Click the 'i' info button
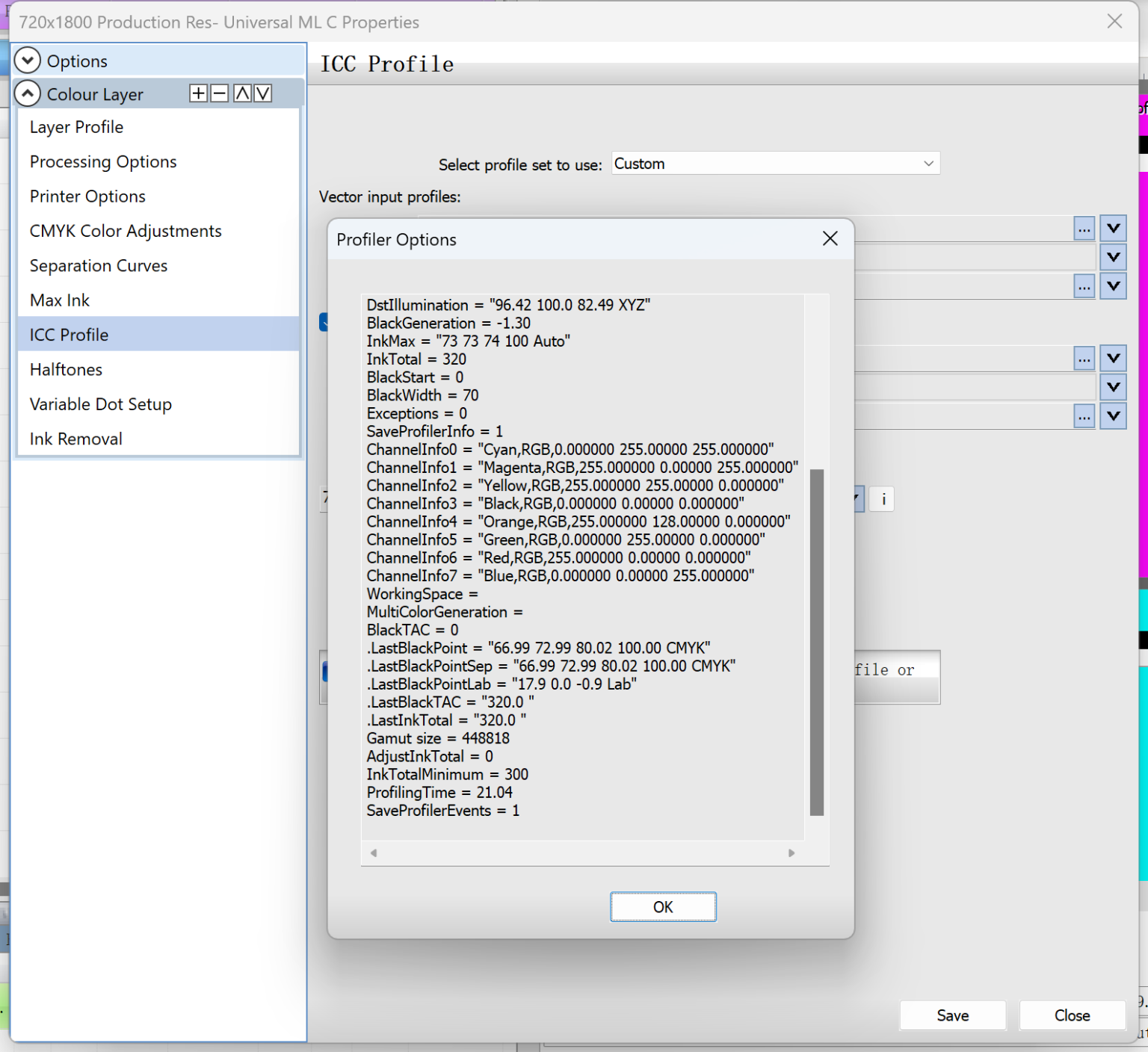This screenshot has width=1148, height=1052. coord(883,499)
